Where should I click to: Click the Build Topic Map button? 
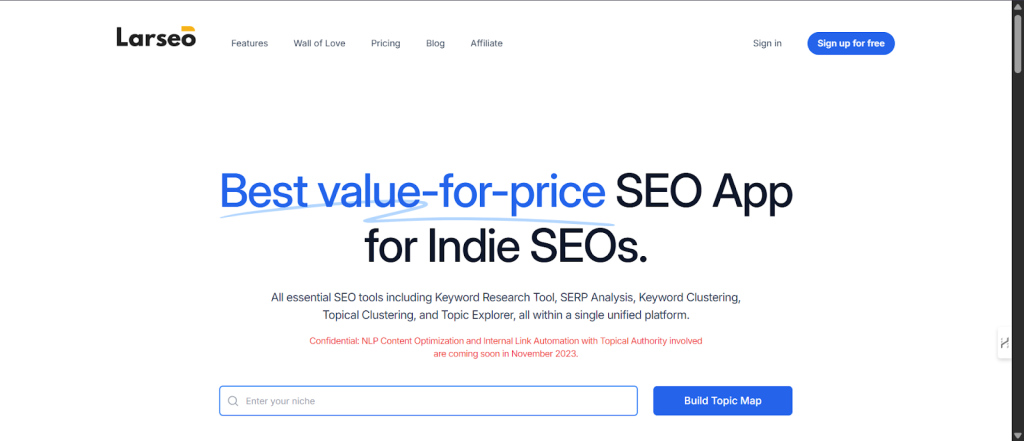(x=722, y=401)
